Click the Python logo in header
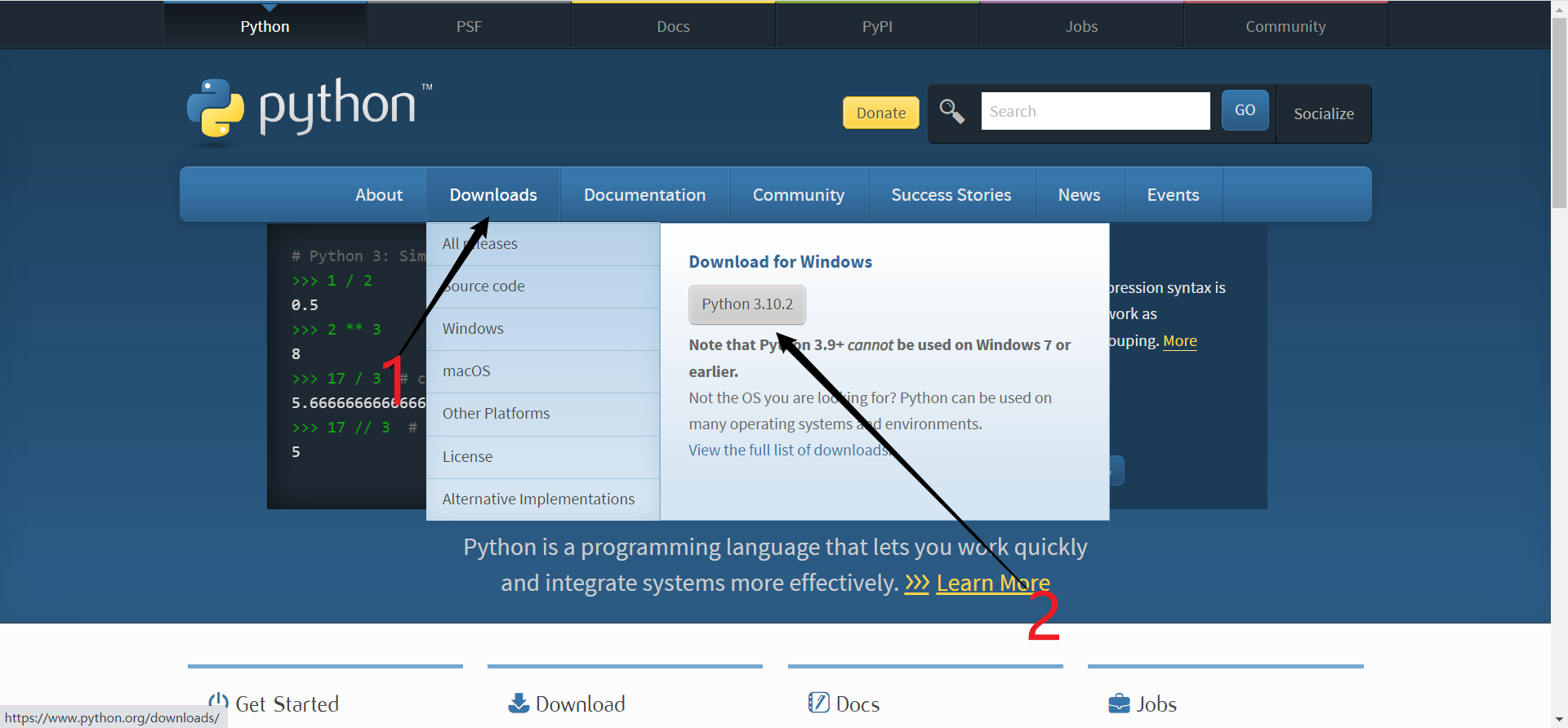This screenshot has height=728, width=1568. coord(301,109)
